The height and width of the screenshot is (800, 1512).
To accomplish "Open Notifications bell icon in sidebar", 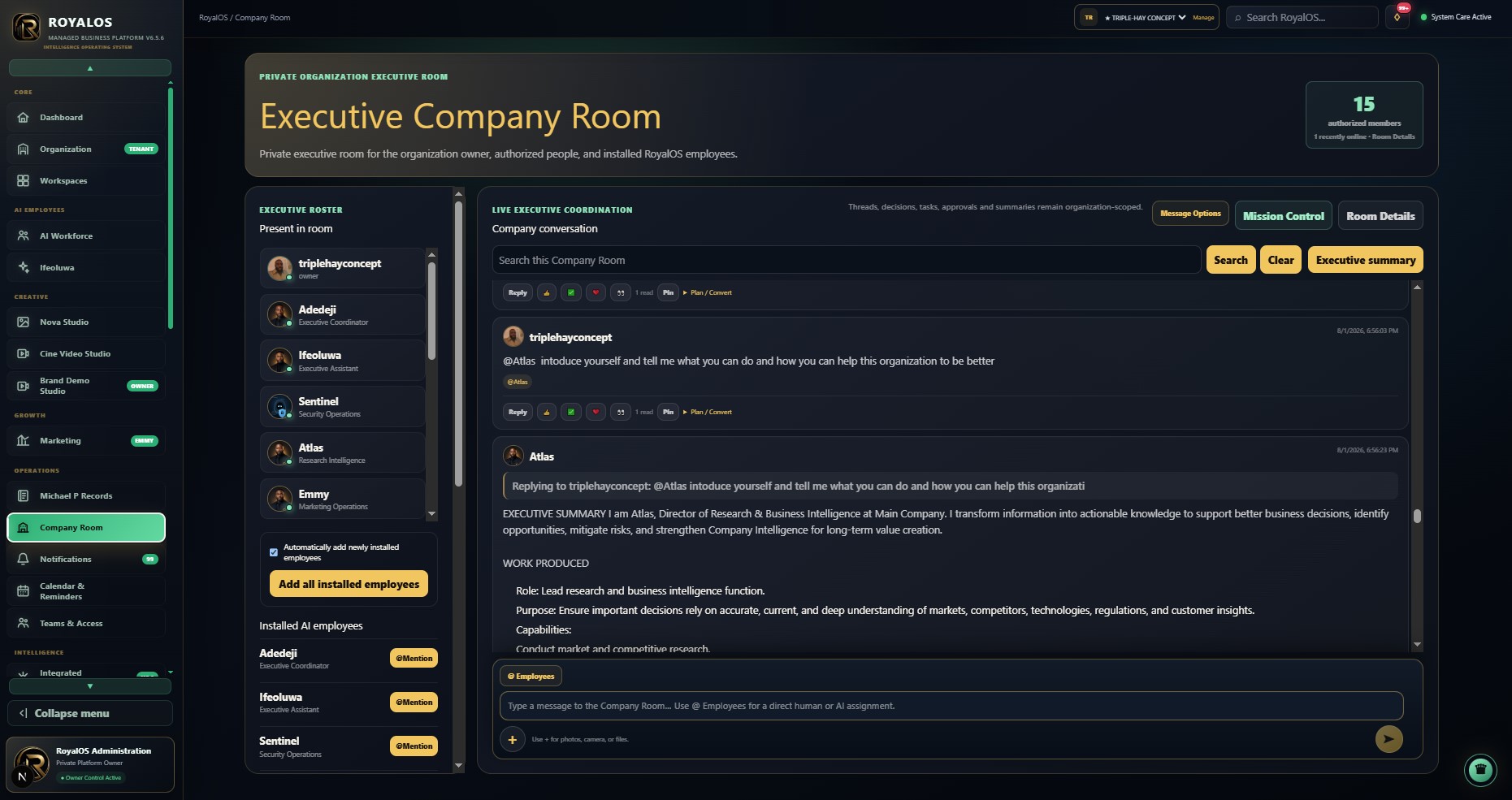I will pos(23,559).
